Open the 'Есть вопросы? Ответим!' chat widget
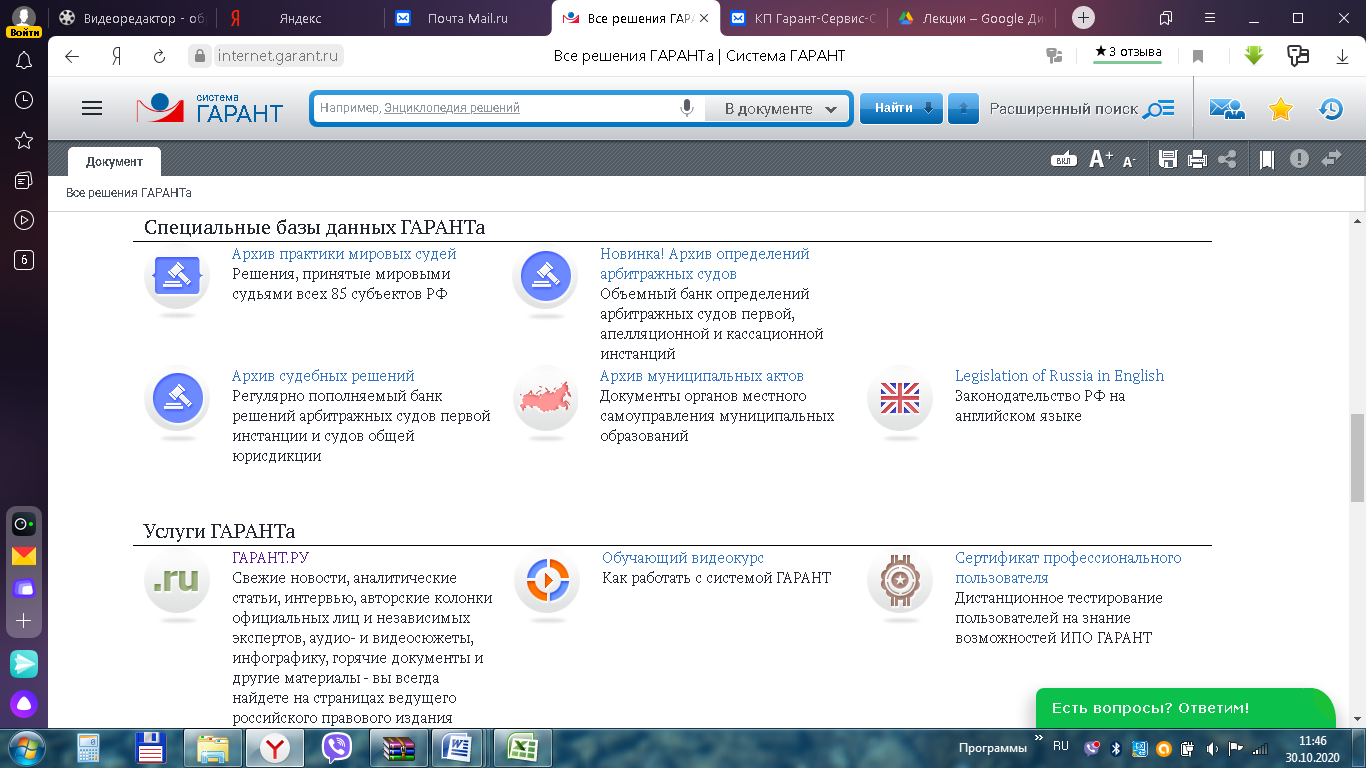The width and height of the screenshot is (1366, 768). coord(1185,708)
